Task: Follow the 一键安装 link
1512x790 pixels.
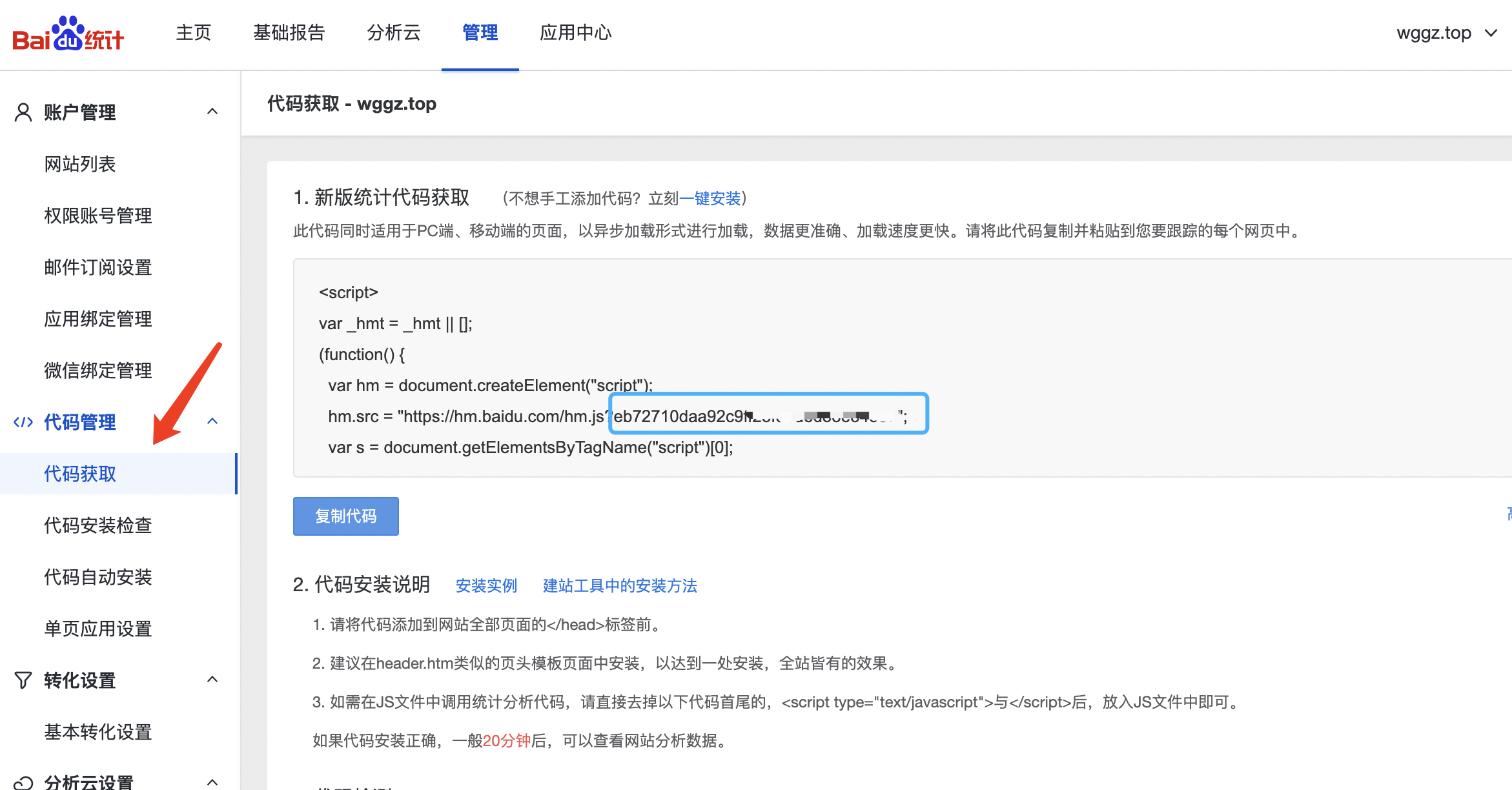Action: 710,199
